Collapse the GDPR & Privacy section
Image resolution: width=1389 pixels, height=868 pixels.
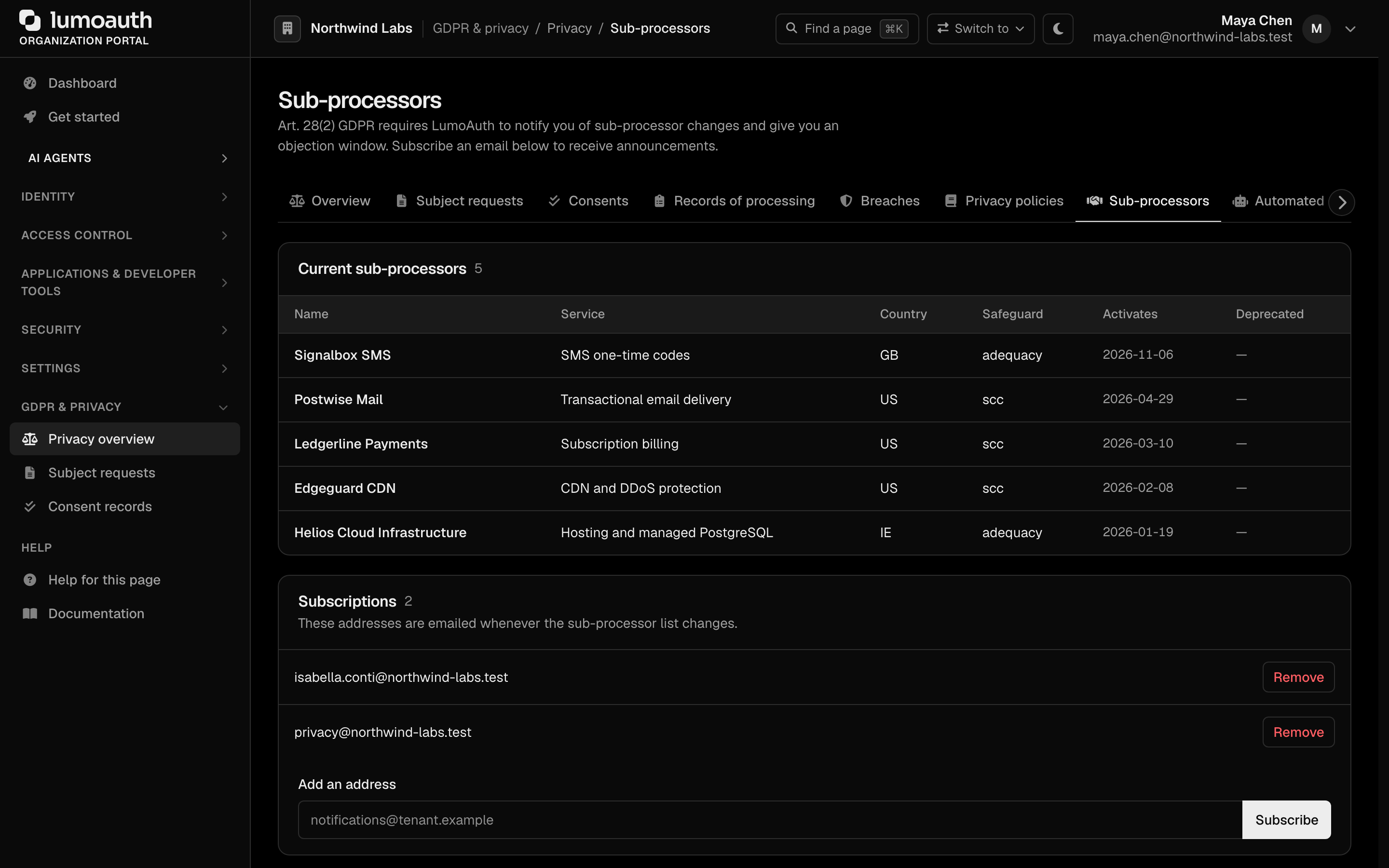pyautogui.click(x=125, y=407)
